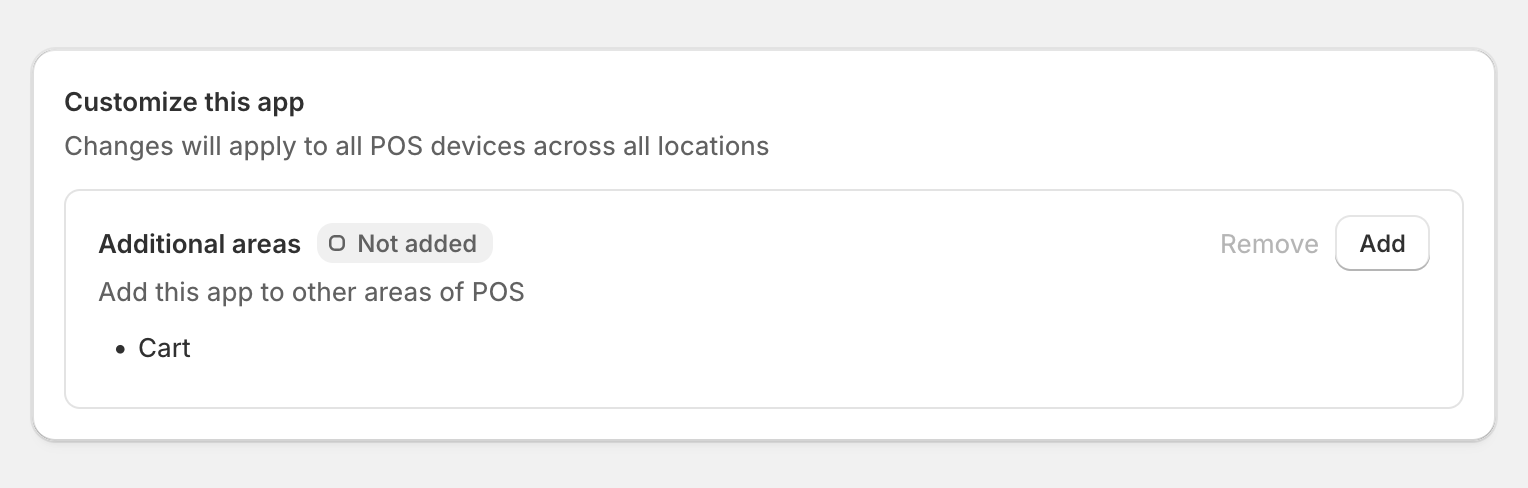Click the Cart list item

[164, 349]
